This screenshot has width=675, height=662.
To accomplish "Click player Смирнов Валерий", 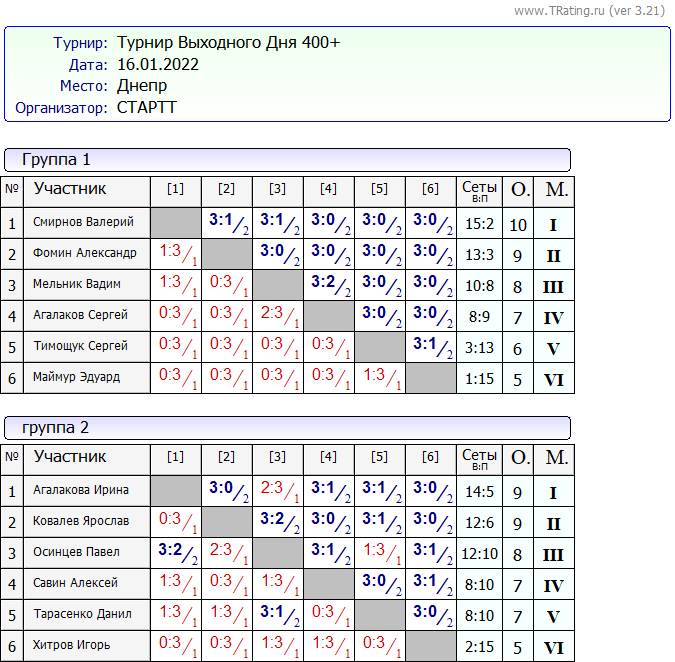I will click(x=83, y=223).
